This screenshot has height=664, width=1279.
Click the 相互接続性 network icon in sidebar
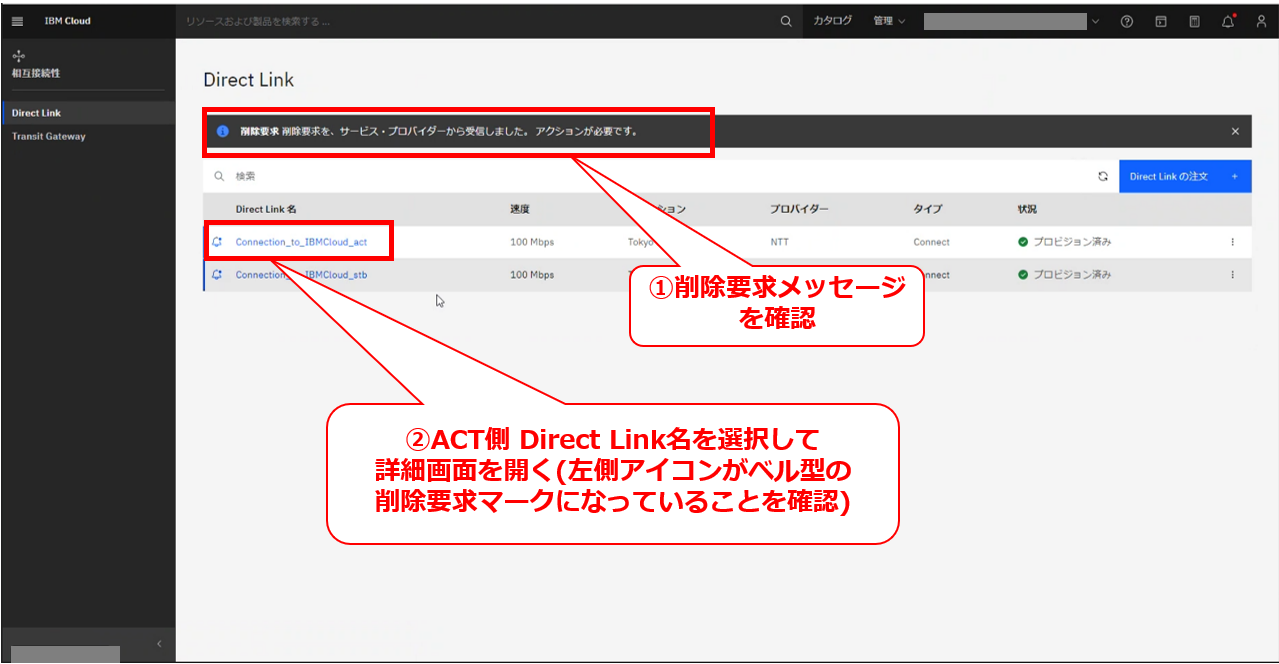coord(18,55)
